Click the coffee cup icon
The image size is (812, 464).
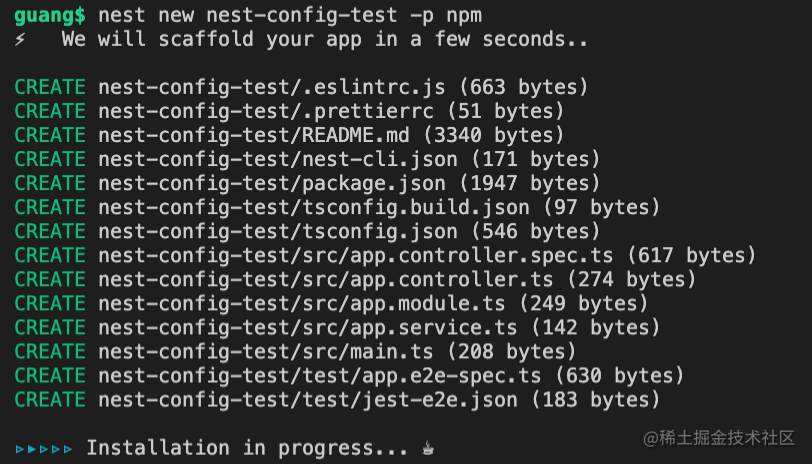426,448
